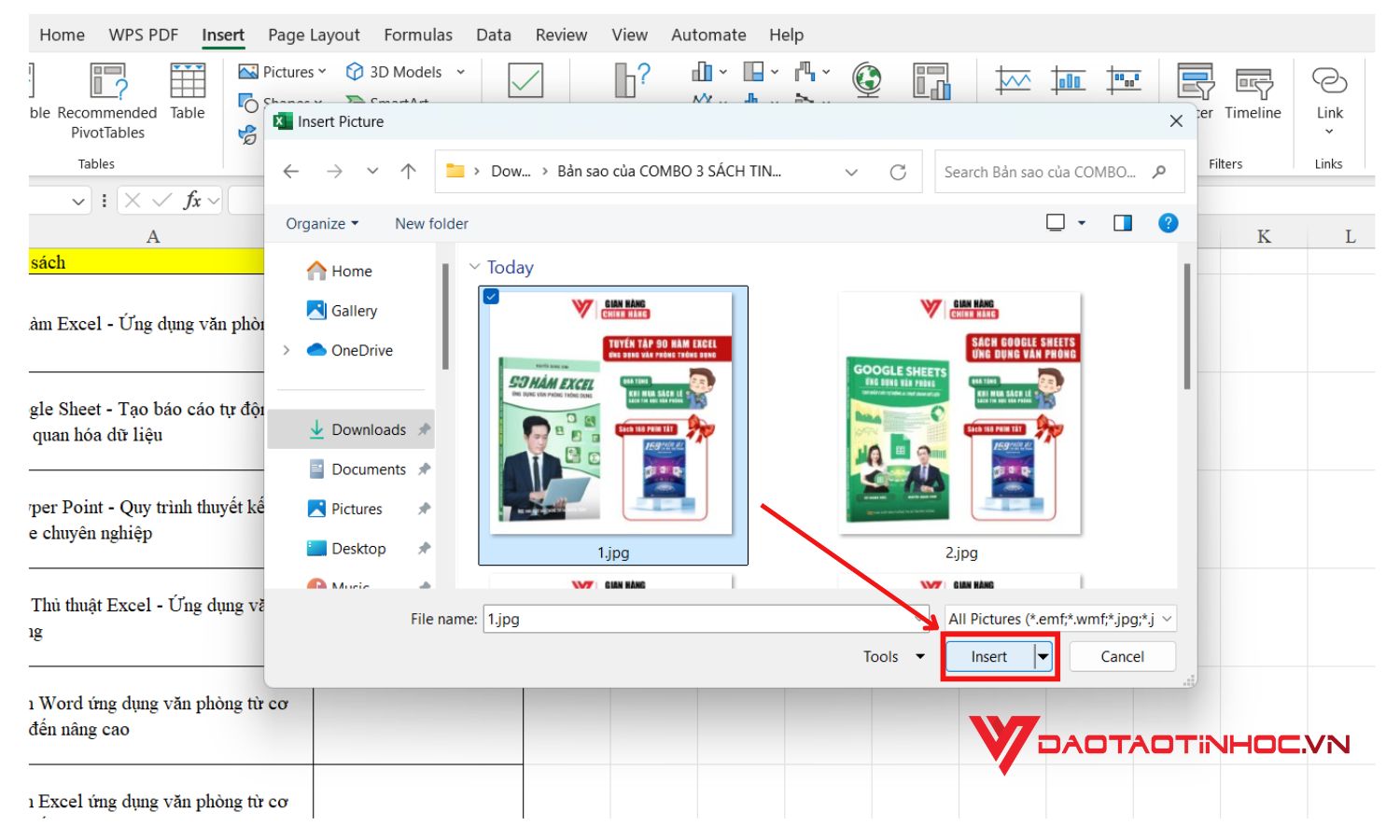Screen dimensions: 1400x840
Task: Insert a PivotChart
Action: coord(933,81)
